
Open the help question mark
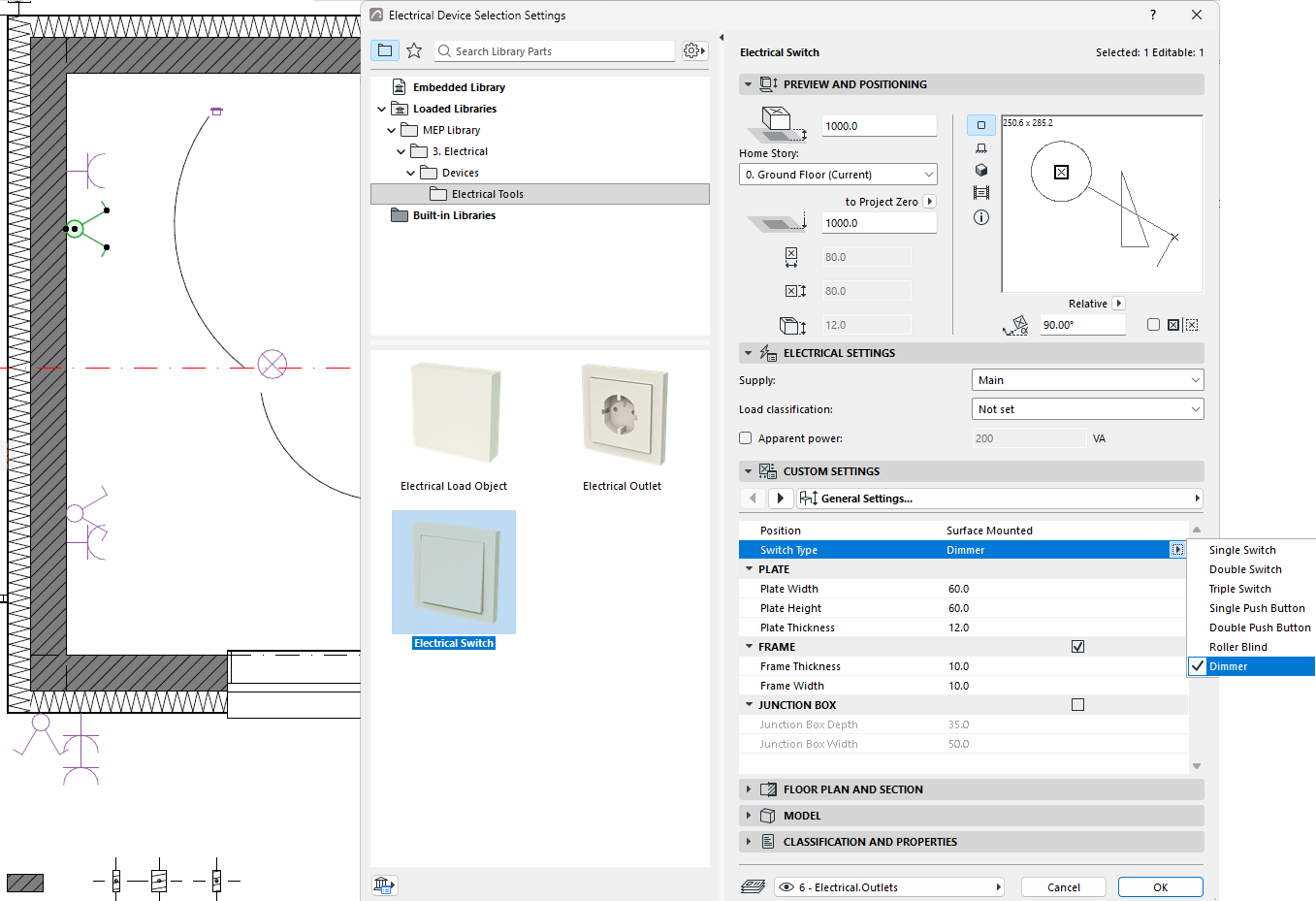click(x=1152, y=15)
